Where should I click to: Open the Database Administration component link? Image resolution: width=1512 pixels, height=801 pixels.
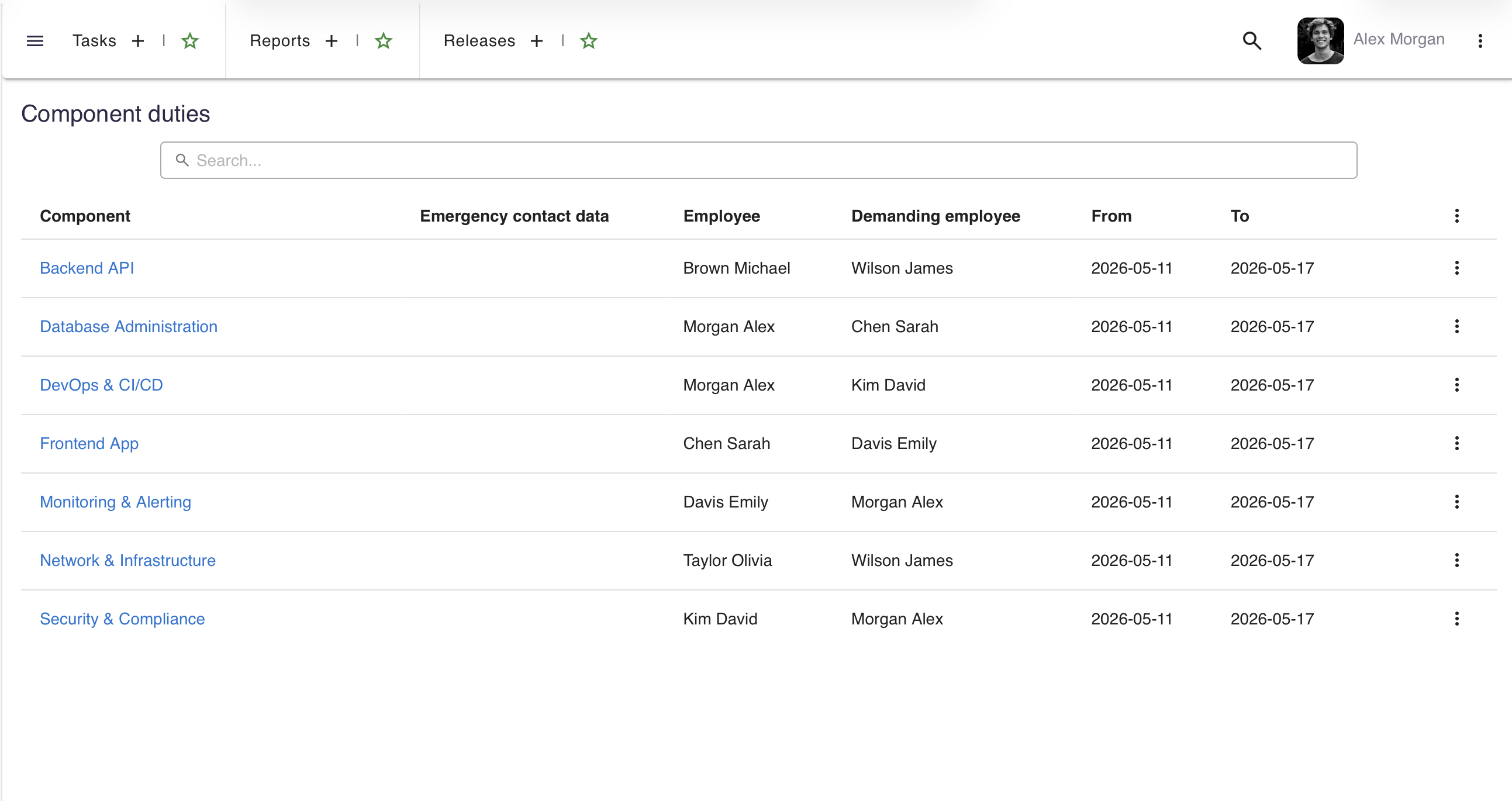click(129, 326)
